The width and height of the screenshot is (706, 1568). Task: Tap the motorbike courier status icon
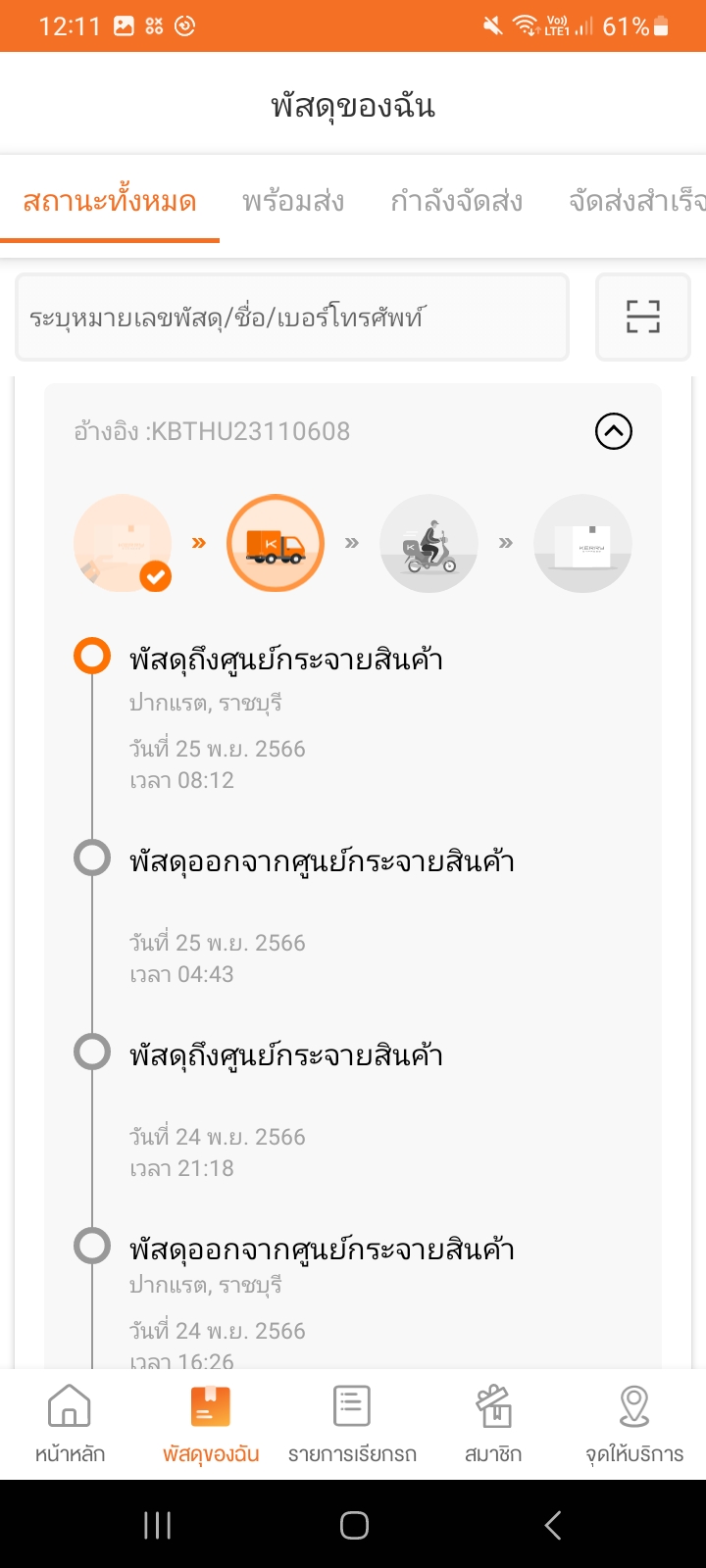pos(429,543)
